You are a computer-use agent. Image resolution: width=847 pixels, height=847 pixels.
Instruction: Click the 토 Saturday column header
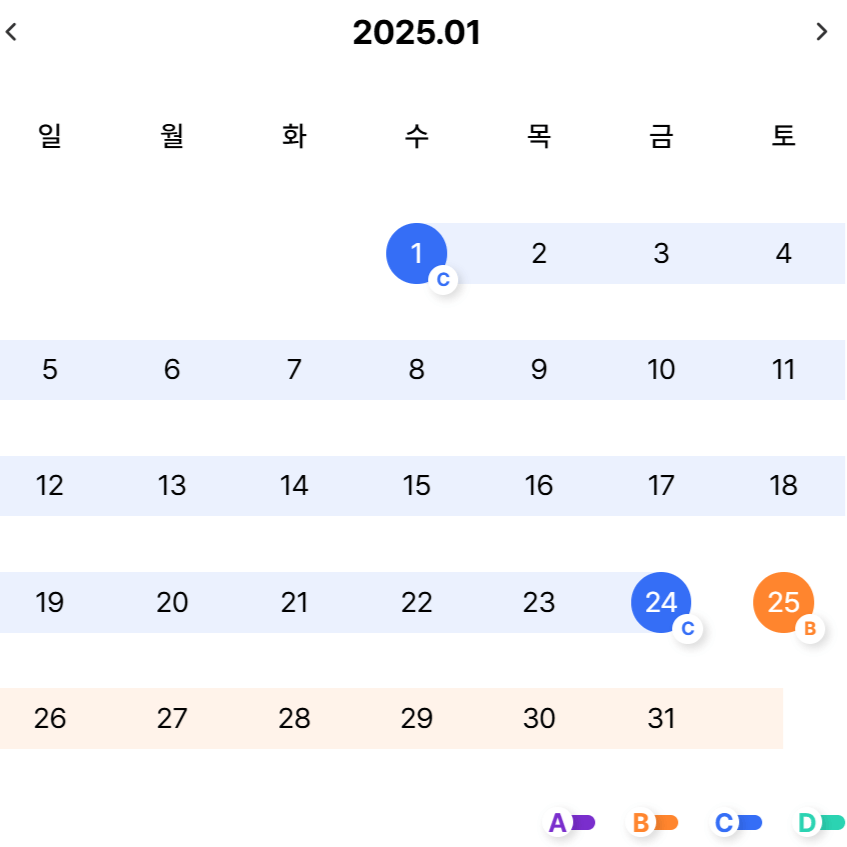(784, 136)
